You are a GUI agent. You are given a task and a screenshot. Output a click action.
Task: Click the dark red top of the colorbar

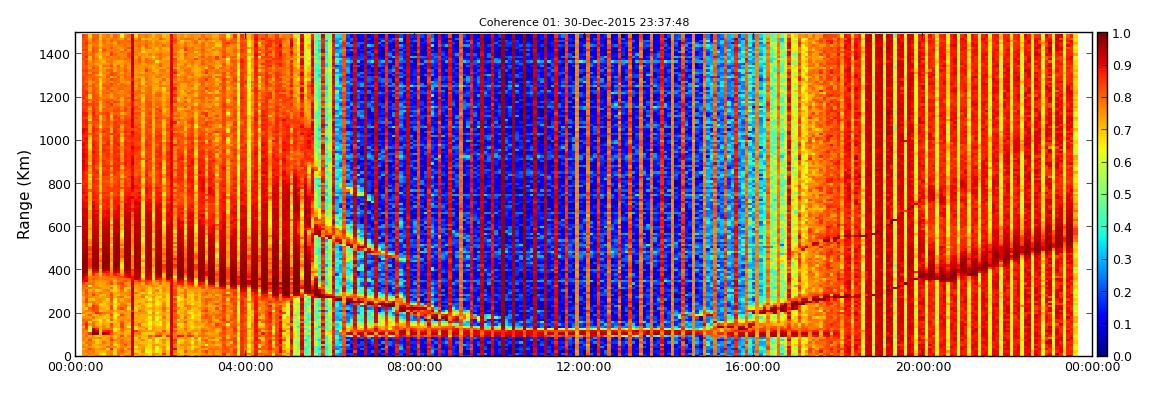(x=1102, y=41)
